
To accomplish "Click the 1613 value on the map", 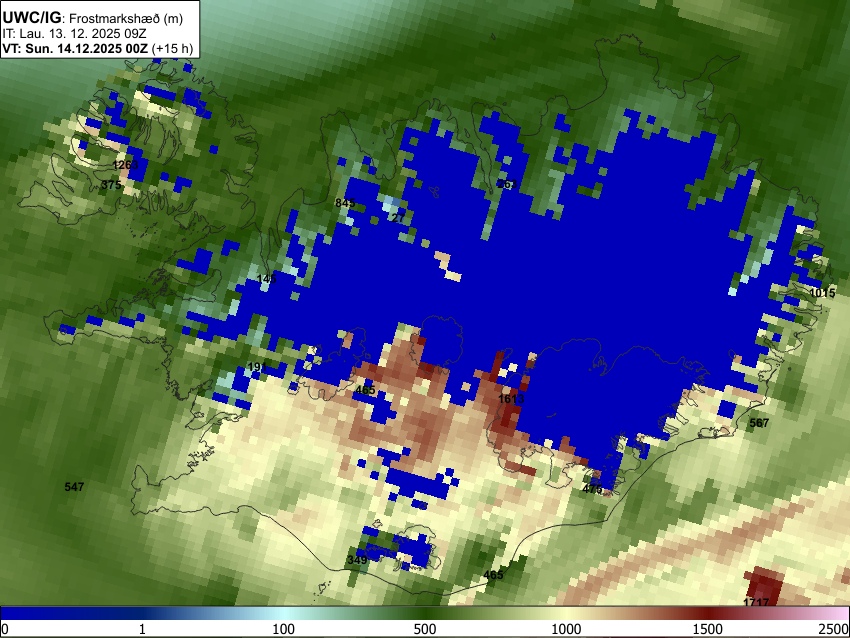I will pos(511,399).
